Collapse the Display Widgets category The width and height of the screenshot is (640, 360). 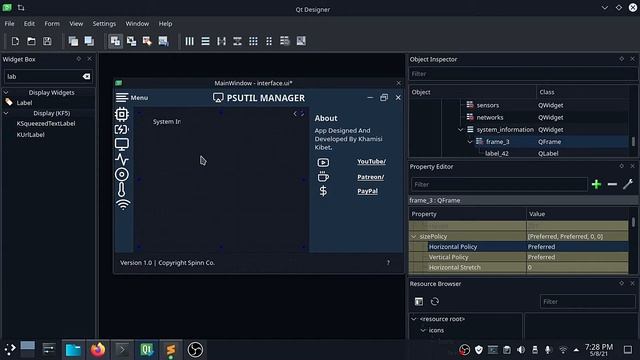pyautogui.click(x=6, y=93)
